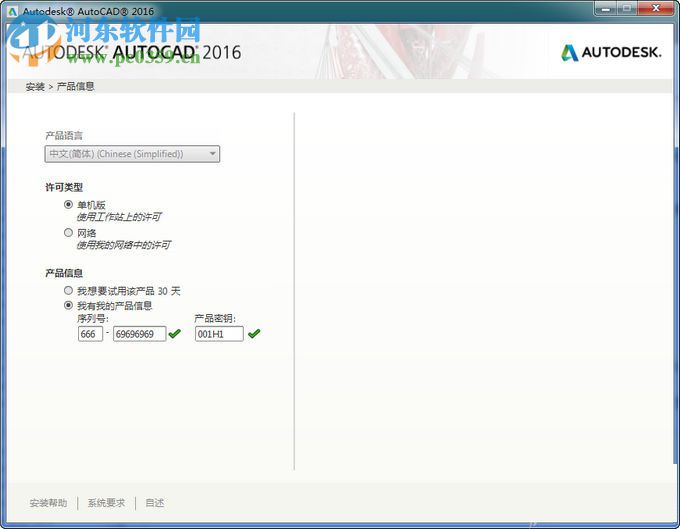Close the AutoCAD 2016 installer window
The image size is (680, 529).
[x=656, y=8]
